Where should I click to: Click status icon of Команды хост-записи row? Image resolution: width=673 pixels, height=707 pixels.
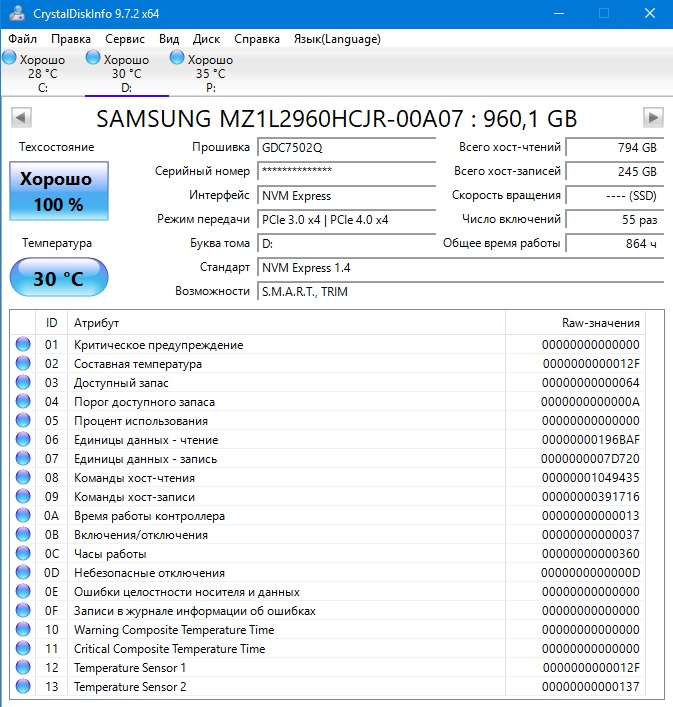23,496
